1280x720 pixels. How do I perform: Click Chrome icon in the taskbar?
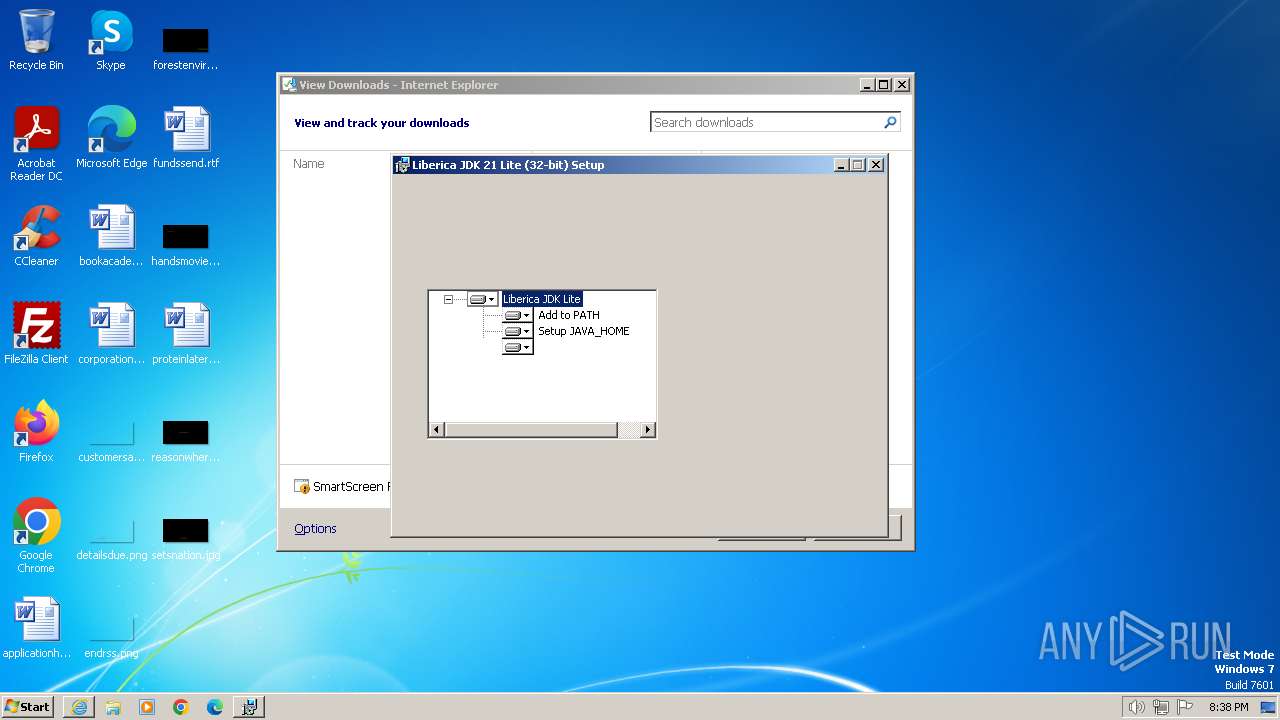pos(181,707)
